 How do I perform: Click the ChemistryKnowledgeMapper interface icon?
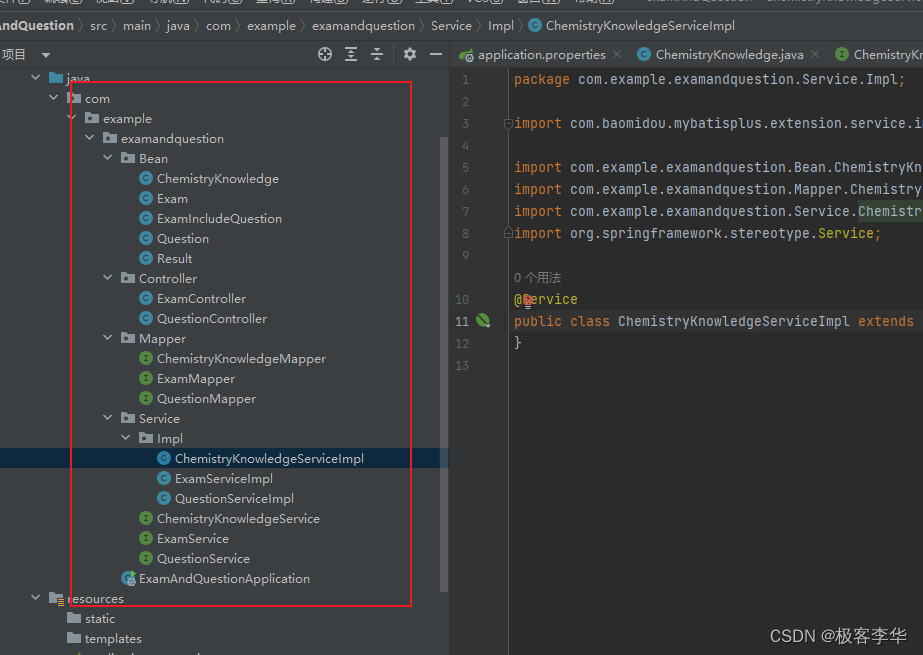[x=146, y=358]
